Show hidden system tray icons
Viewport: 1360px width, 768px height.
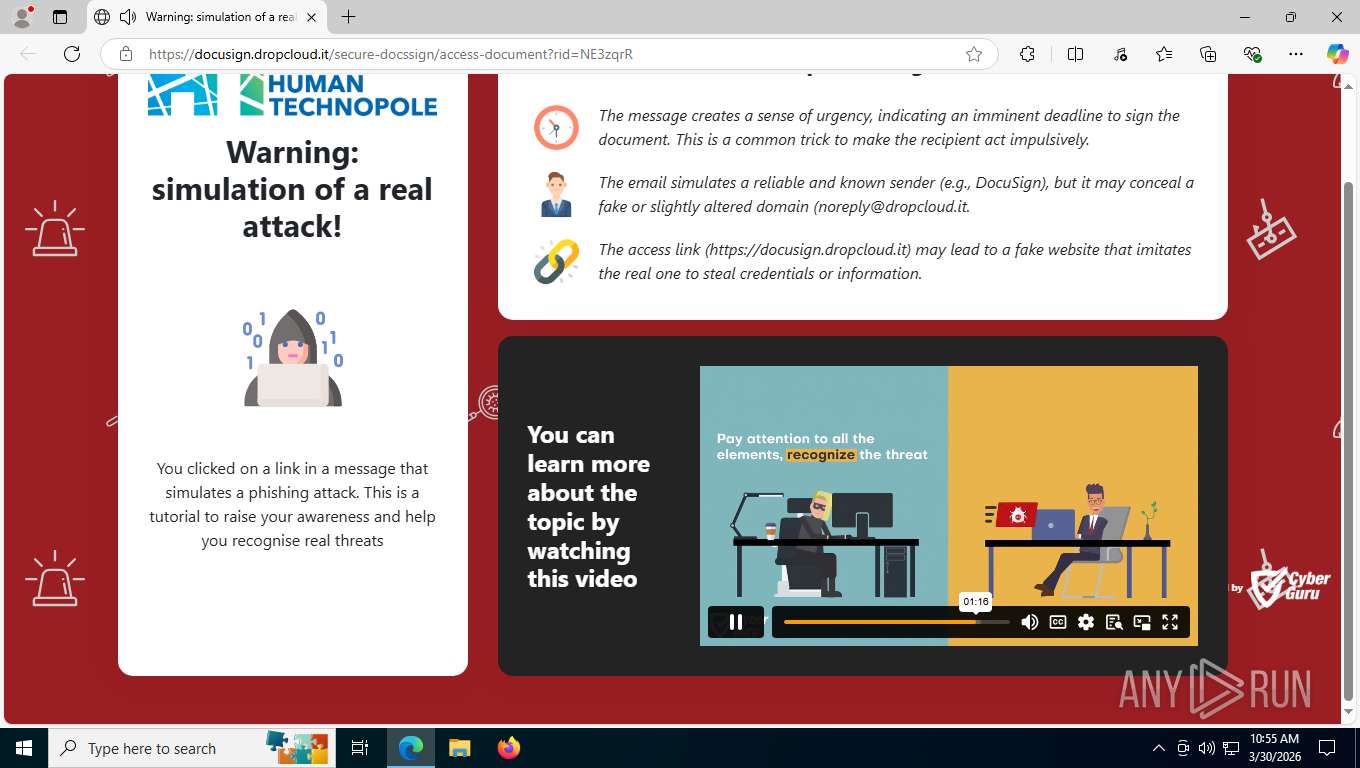point(1159,748)
